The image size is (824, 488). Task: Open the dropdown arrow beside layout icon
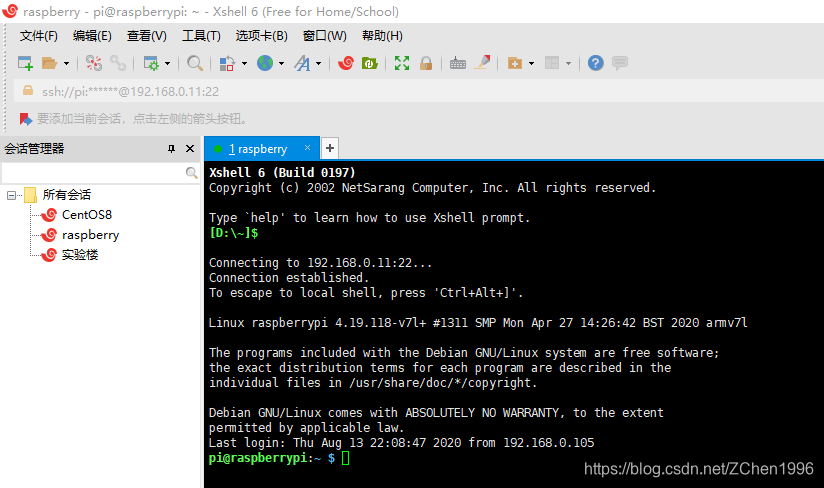click(x=569, y=64)
